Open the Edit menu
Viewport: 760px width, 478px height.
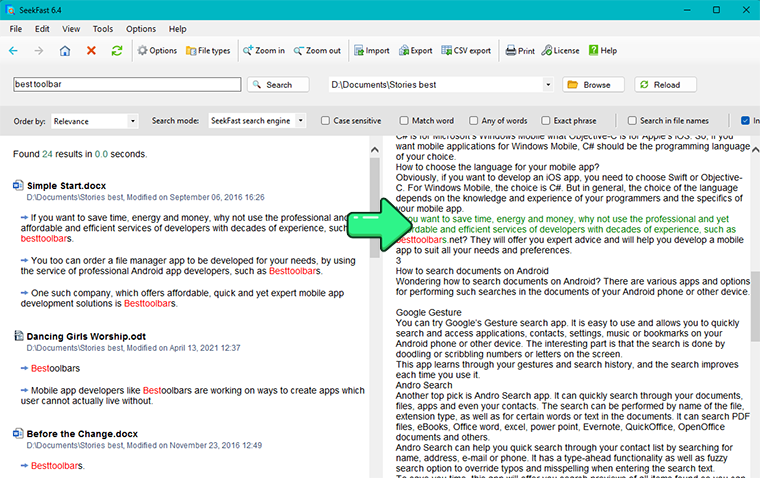tap(42, 29)
